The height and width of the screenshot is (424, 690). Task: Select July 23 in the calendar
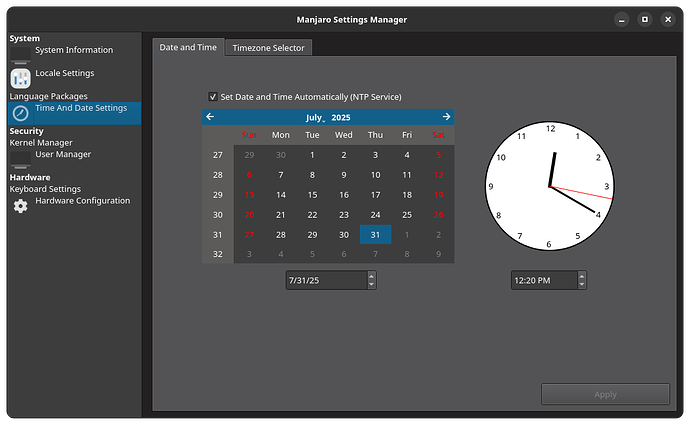click(344, 215)
